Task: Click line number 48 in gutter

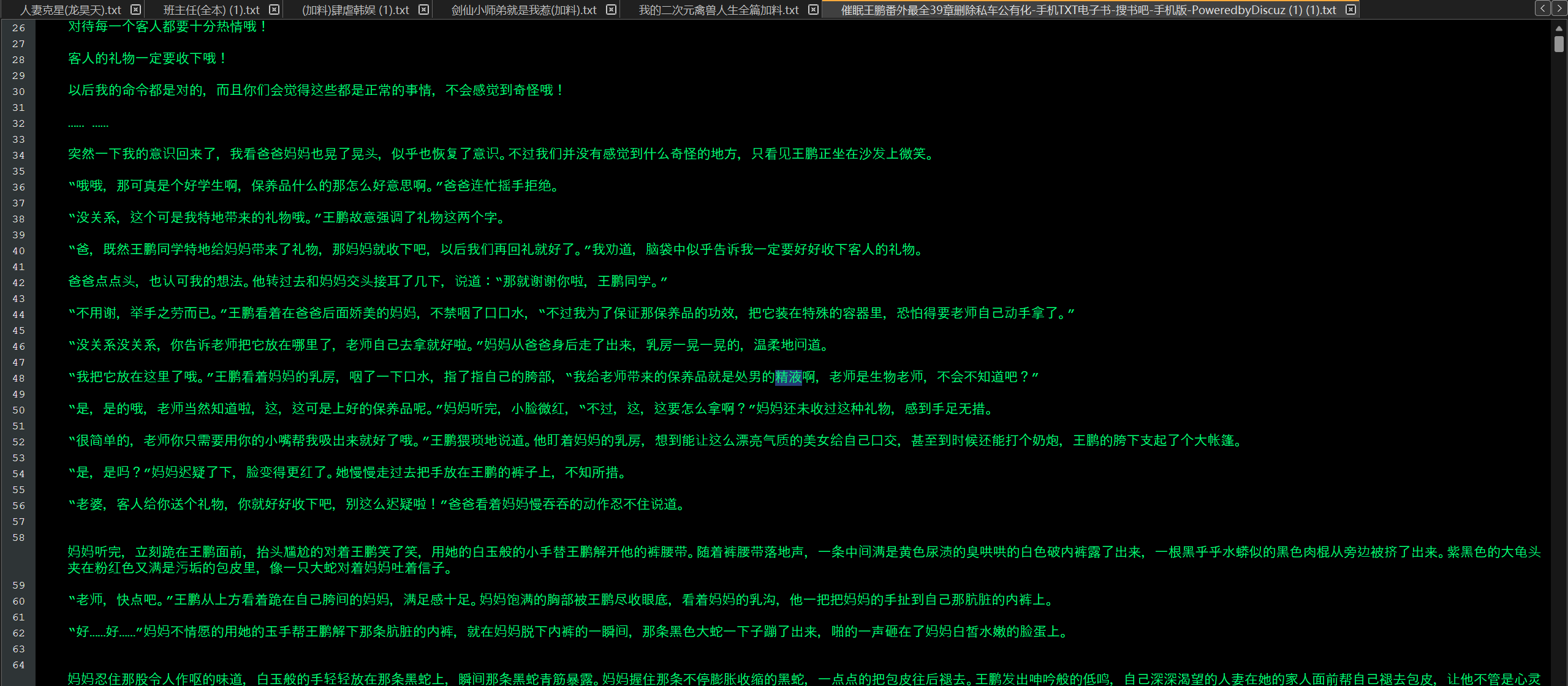Action: 18,379
